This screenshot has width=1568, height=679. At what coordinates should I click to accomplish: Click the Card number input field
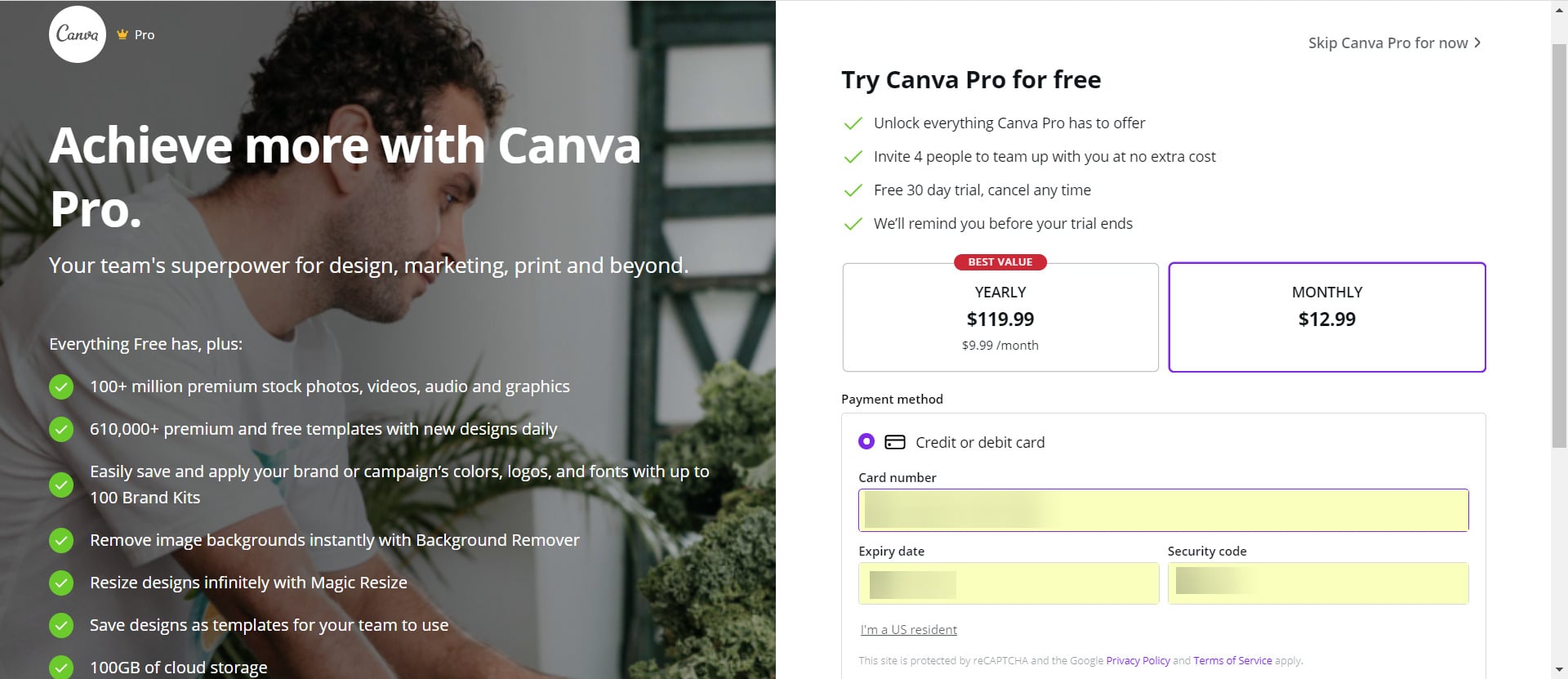coord(1163,509)
